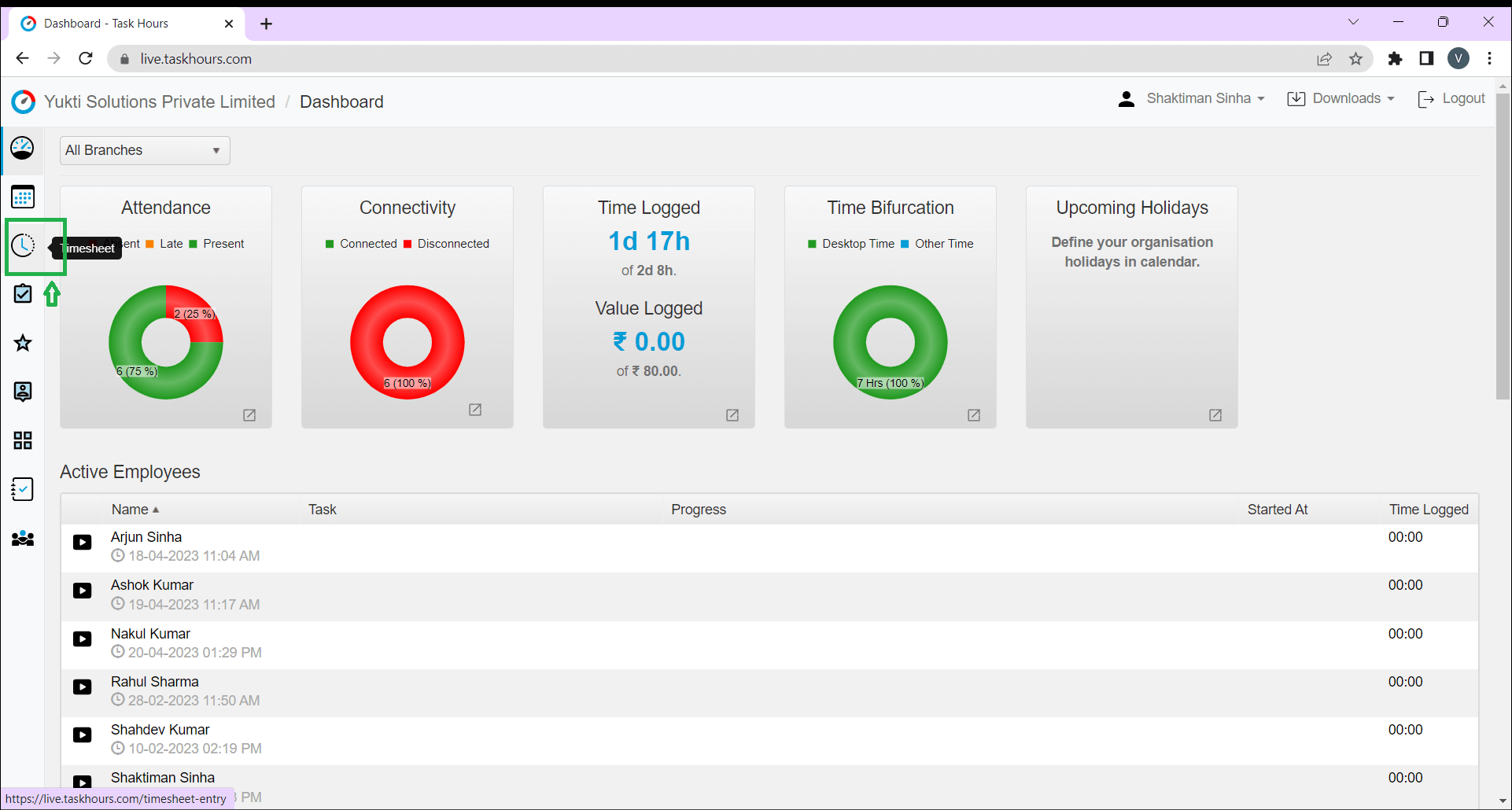Open the clipboard checkmark icon in sidebar
Viewport: 1512px width, 810px height.
tap(23, 294)
